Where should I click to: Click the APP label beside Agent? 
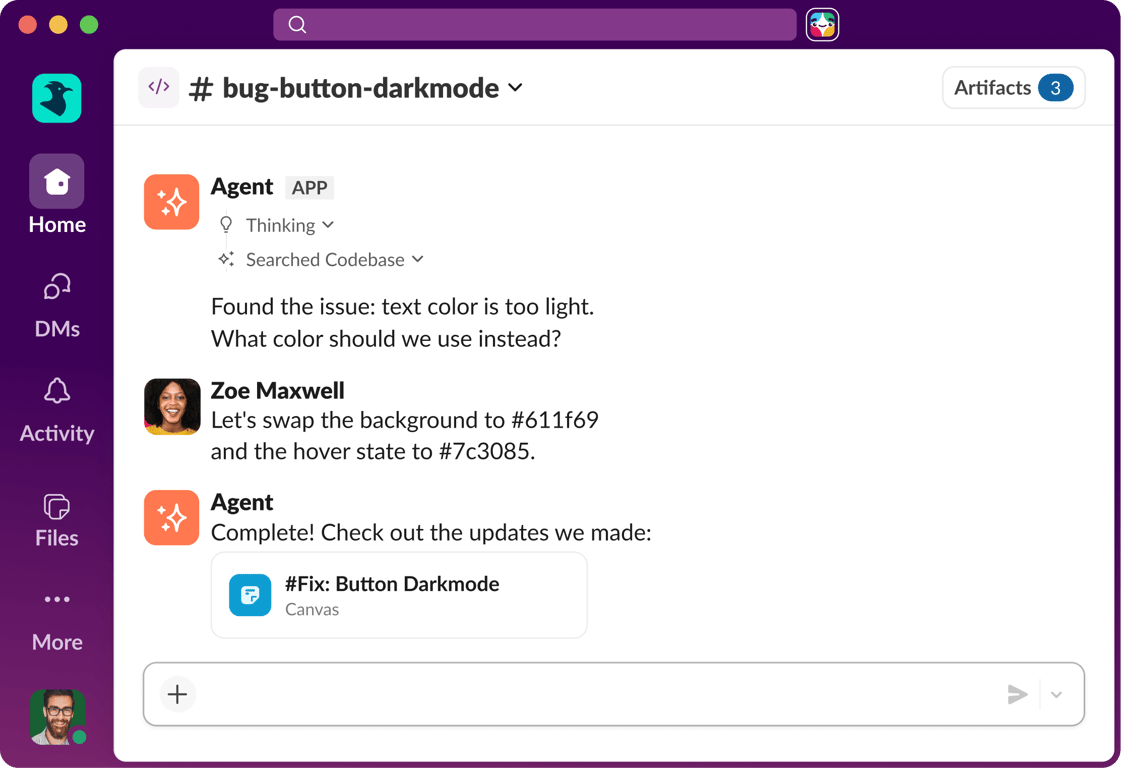[x=310, y=187]
